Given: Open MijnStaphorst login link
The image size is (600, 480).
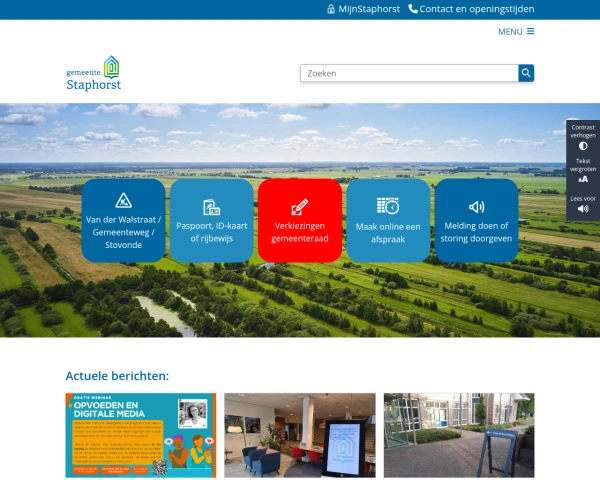Looking at the screenshot, I should 369,9.
